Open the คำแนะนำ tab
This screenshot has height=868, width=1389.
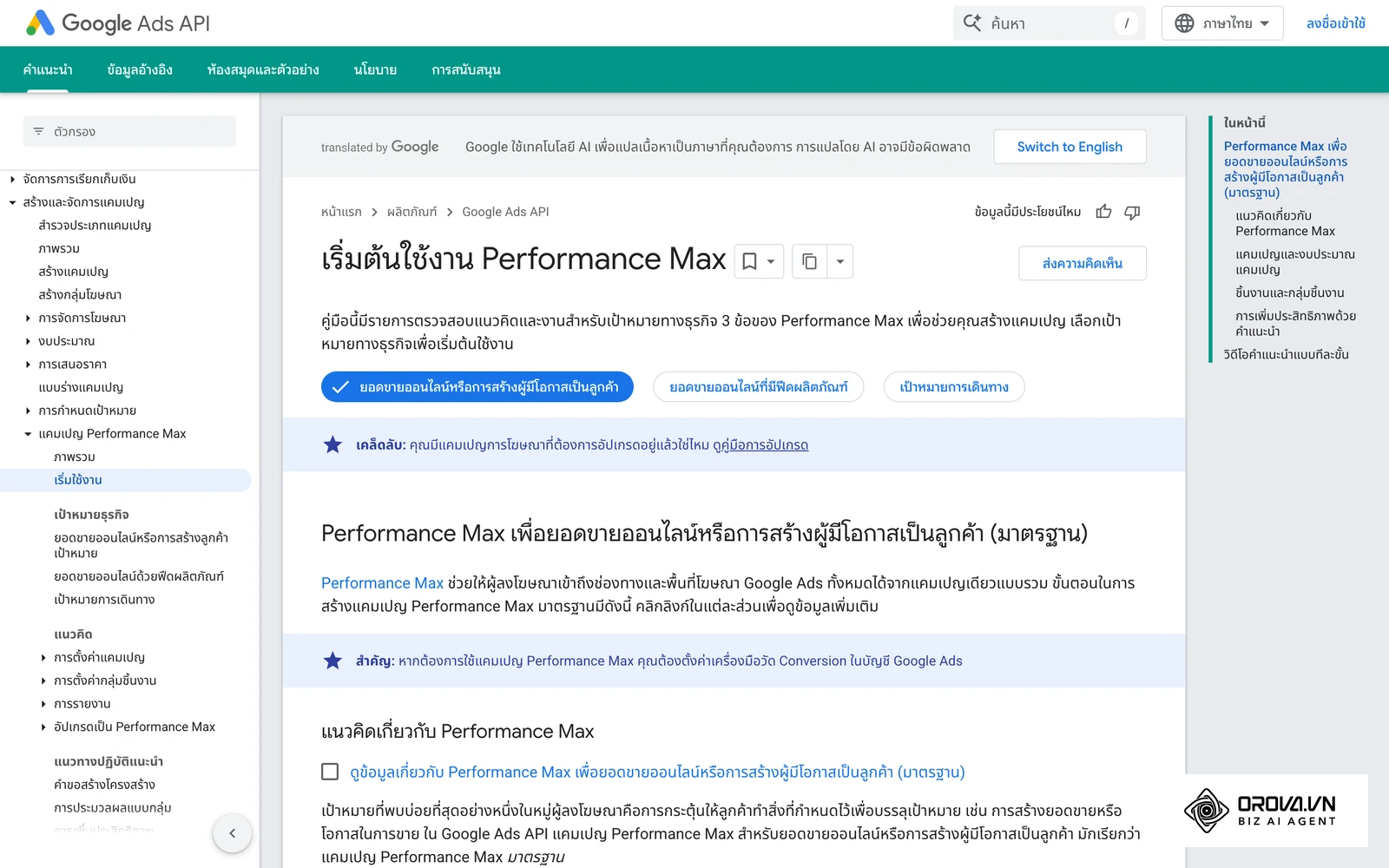[x=48, y=69]
